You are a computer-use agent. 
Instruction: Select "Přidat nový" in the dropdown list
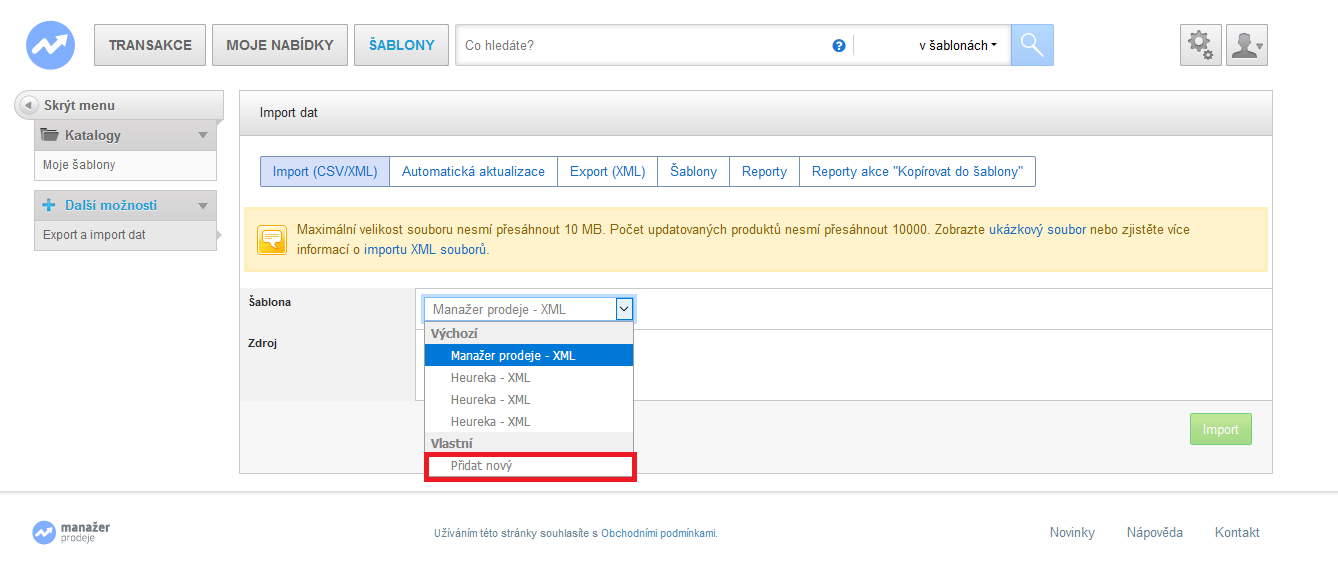click(530, 466)
